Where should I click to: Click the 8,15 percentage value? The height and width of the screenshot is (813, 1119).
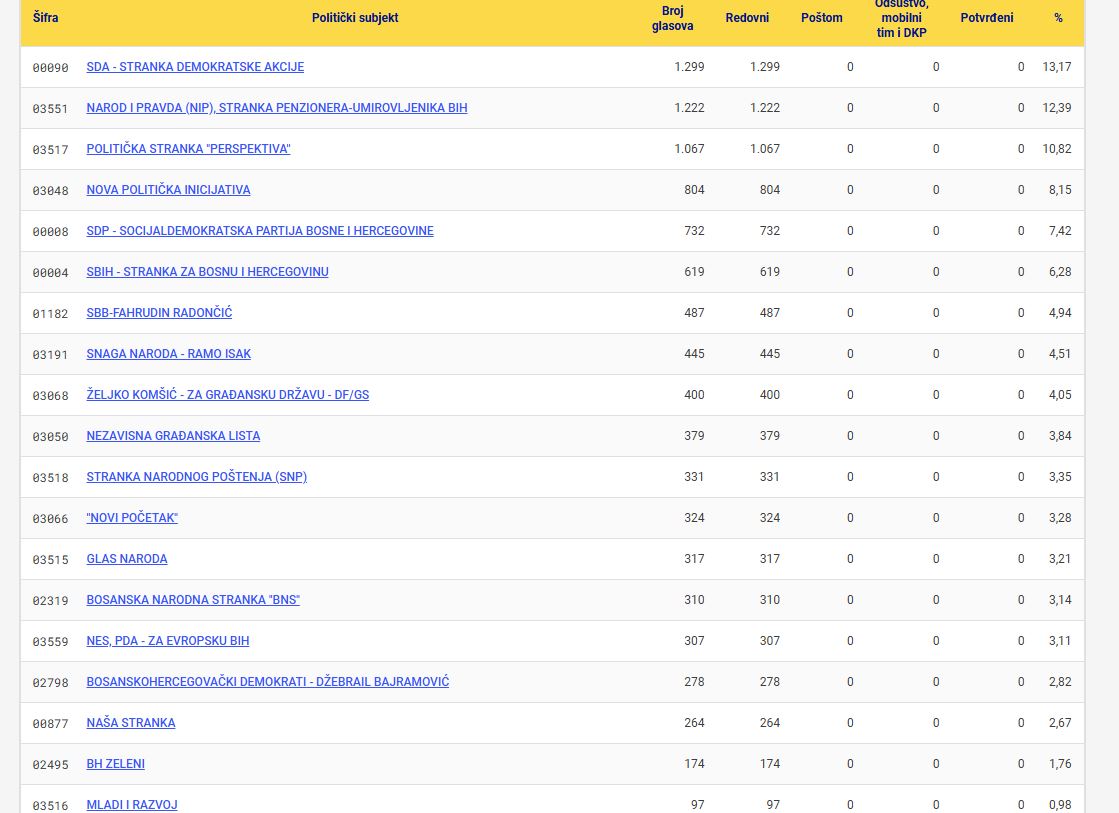[1060, 190]
